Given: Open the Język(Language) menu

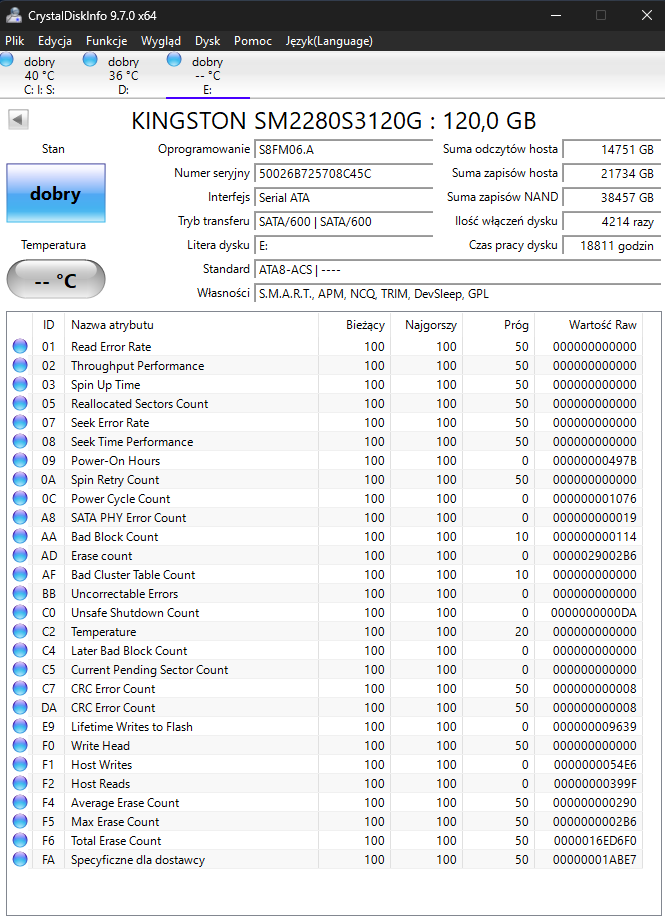Looking at the screenshot, I should (329, 41).
